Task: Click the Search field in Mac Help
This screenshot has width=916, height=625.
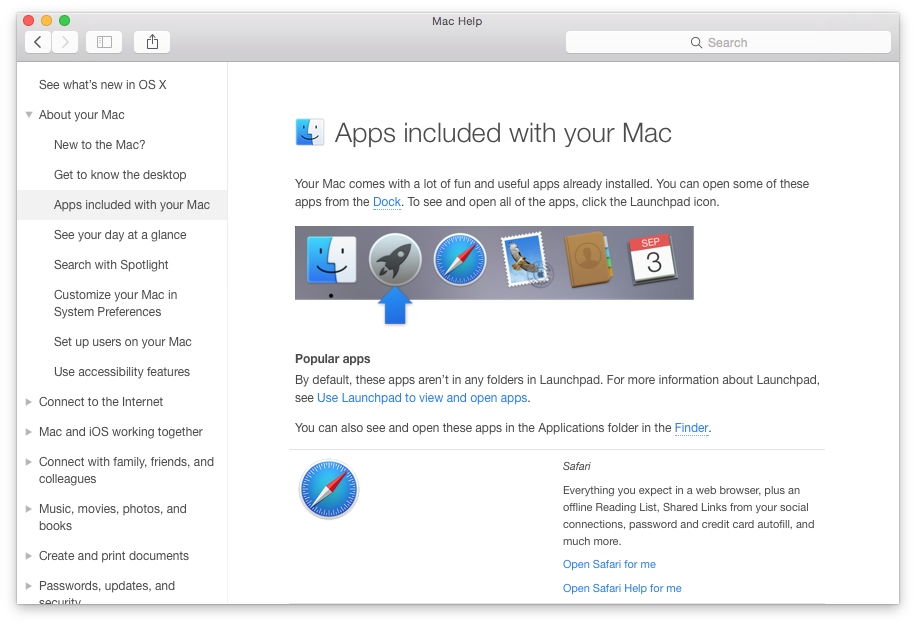Action: point(728,43)
